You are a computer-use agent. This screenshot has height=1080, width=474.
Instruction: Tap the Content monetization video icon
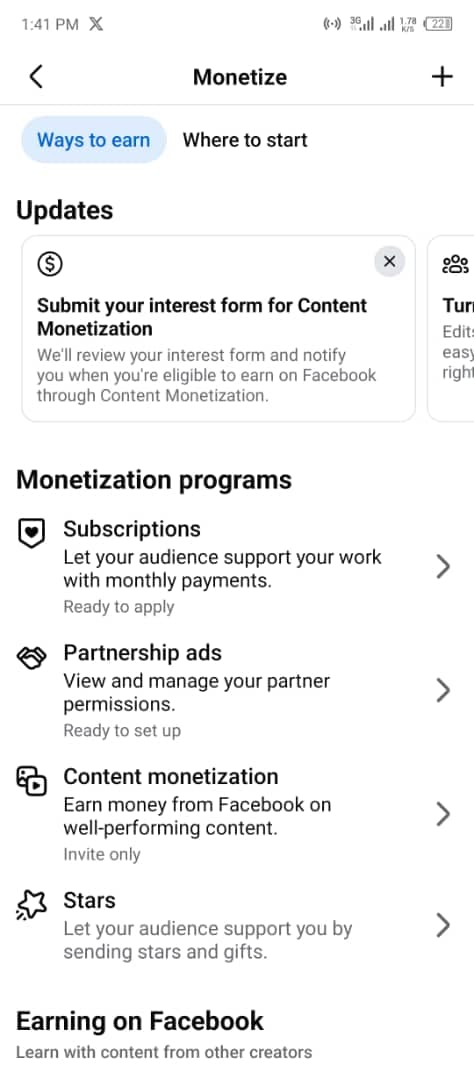(x=30, y=780)
